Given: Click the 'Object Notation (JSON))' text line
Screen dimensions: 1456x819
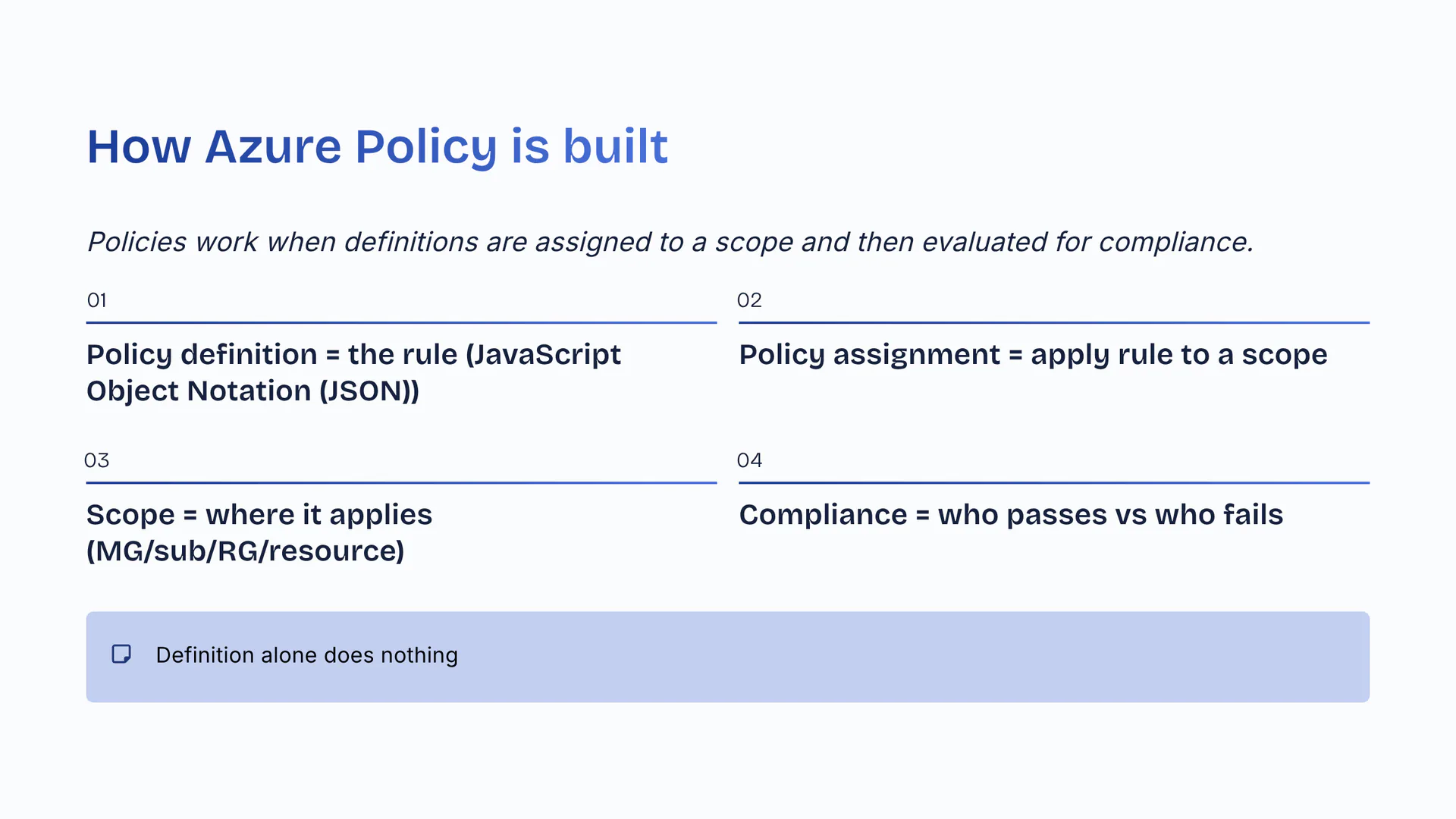Looking at the screenshot, I should (253, 391).
